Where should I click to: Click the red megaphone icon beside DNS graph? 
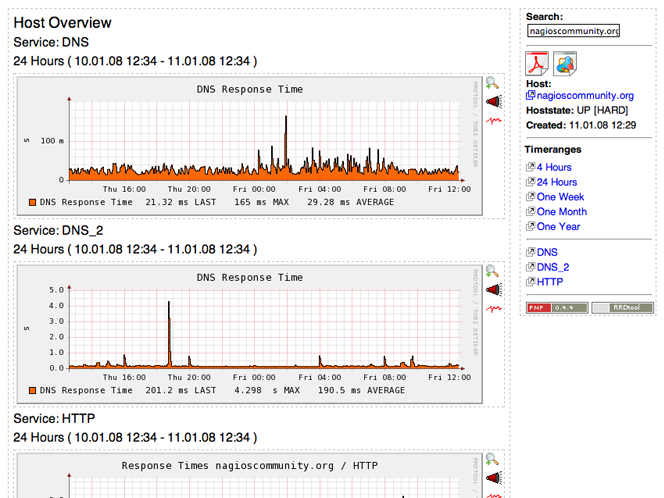pyautogui.click(x=492, y=102)
